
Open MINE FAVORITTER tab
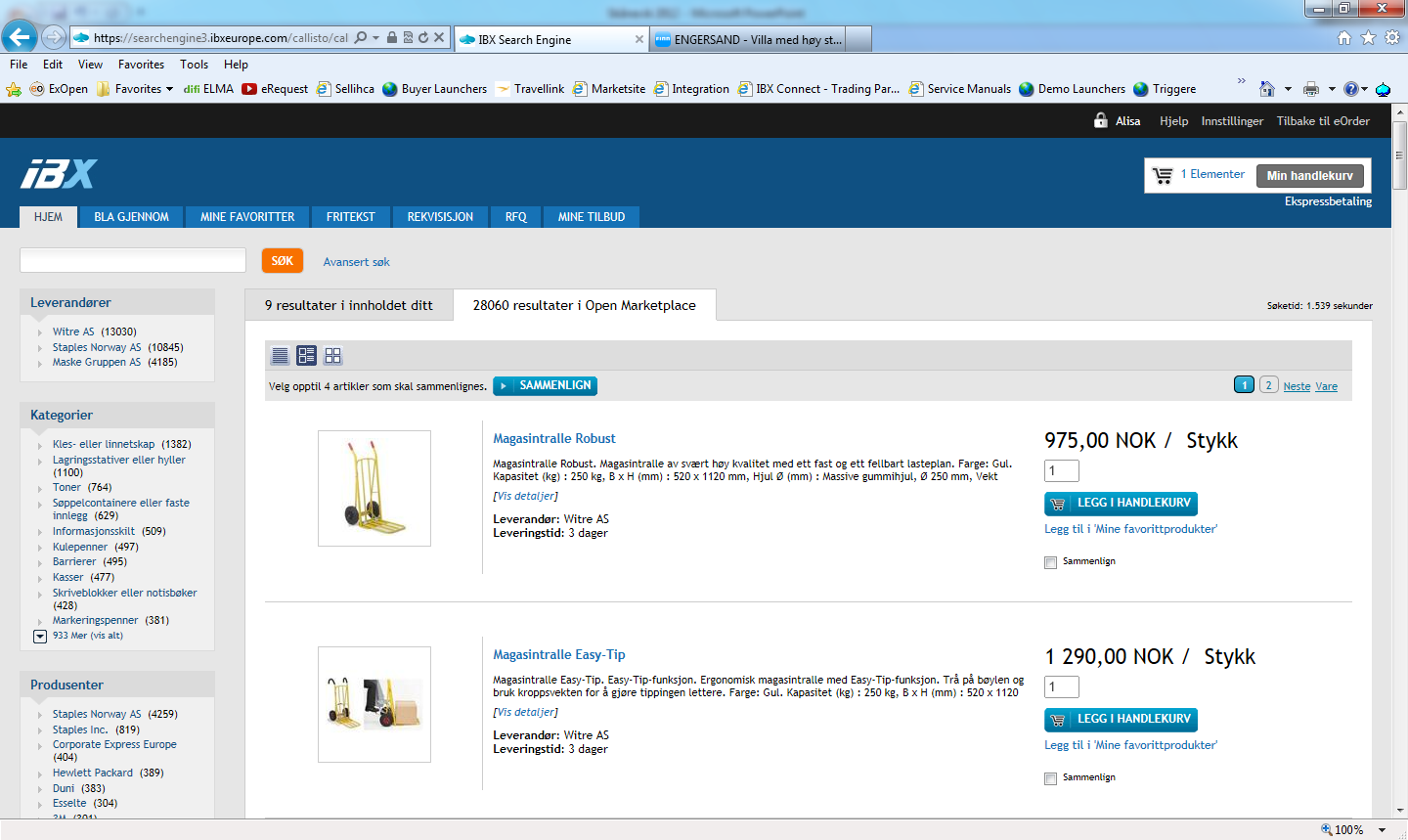pyautogui.click(x=247, y=217)
